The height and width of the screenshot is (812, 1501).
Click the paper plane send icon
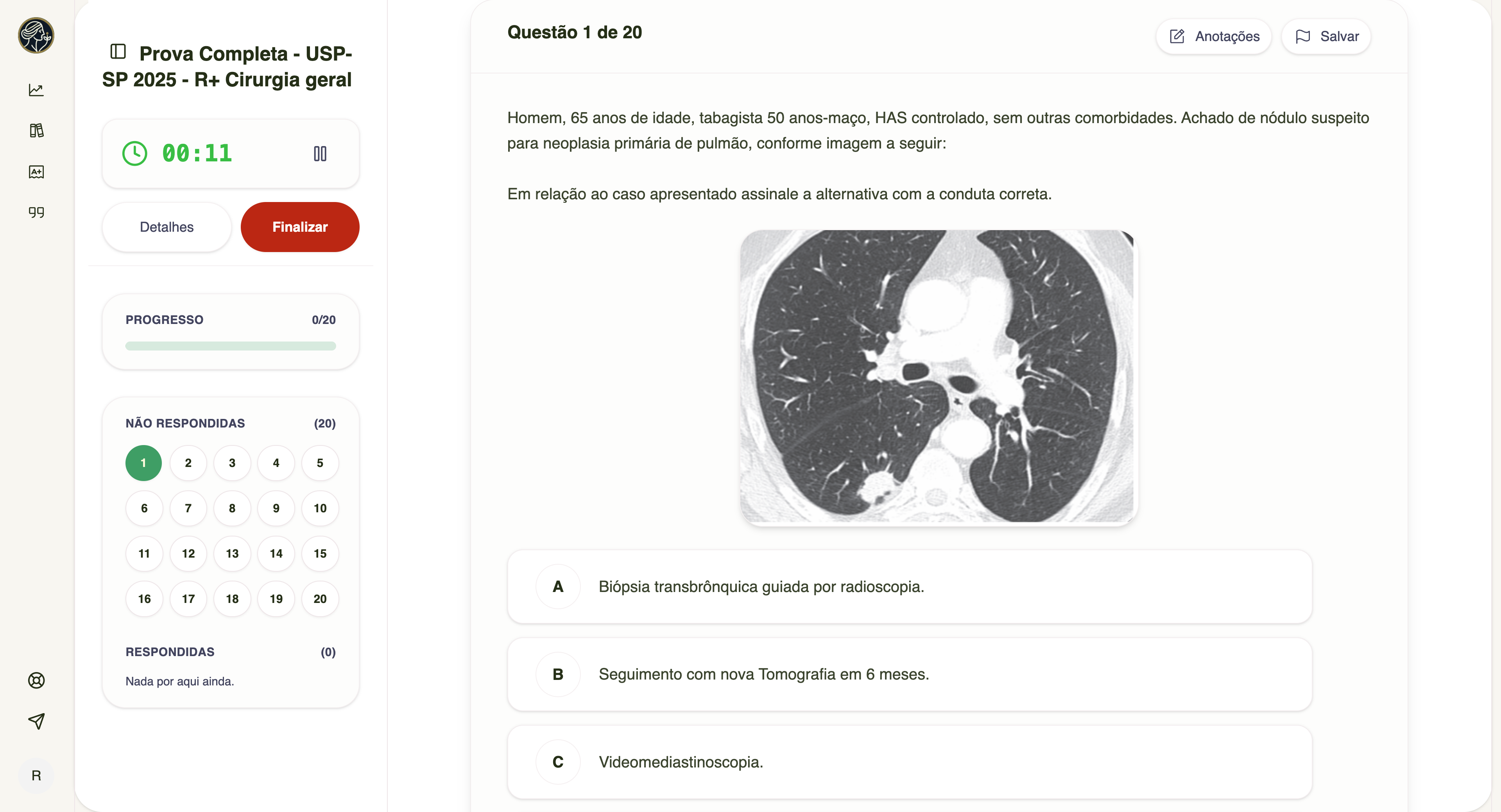[x=36, y=722]
